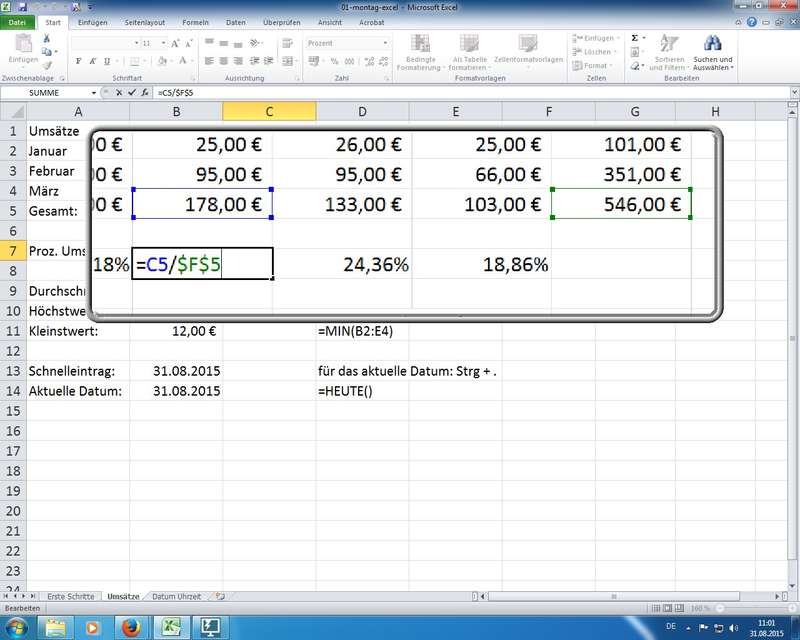
Task: Click the AutoSum sigma icon
Action: tap(578, 37)
